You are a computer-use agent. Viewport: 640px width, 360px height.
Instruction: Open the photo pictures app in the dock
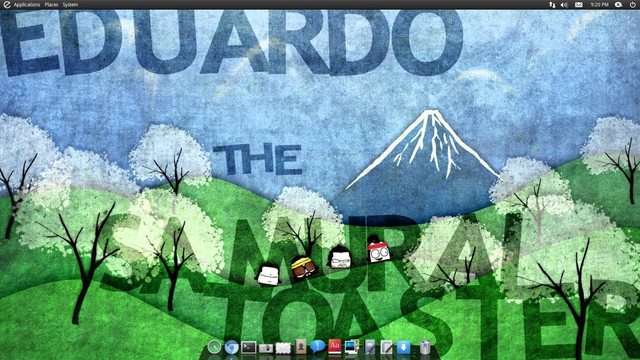[351, 347]
